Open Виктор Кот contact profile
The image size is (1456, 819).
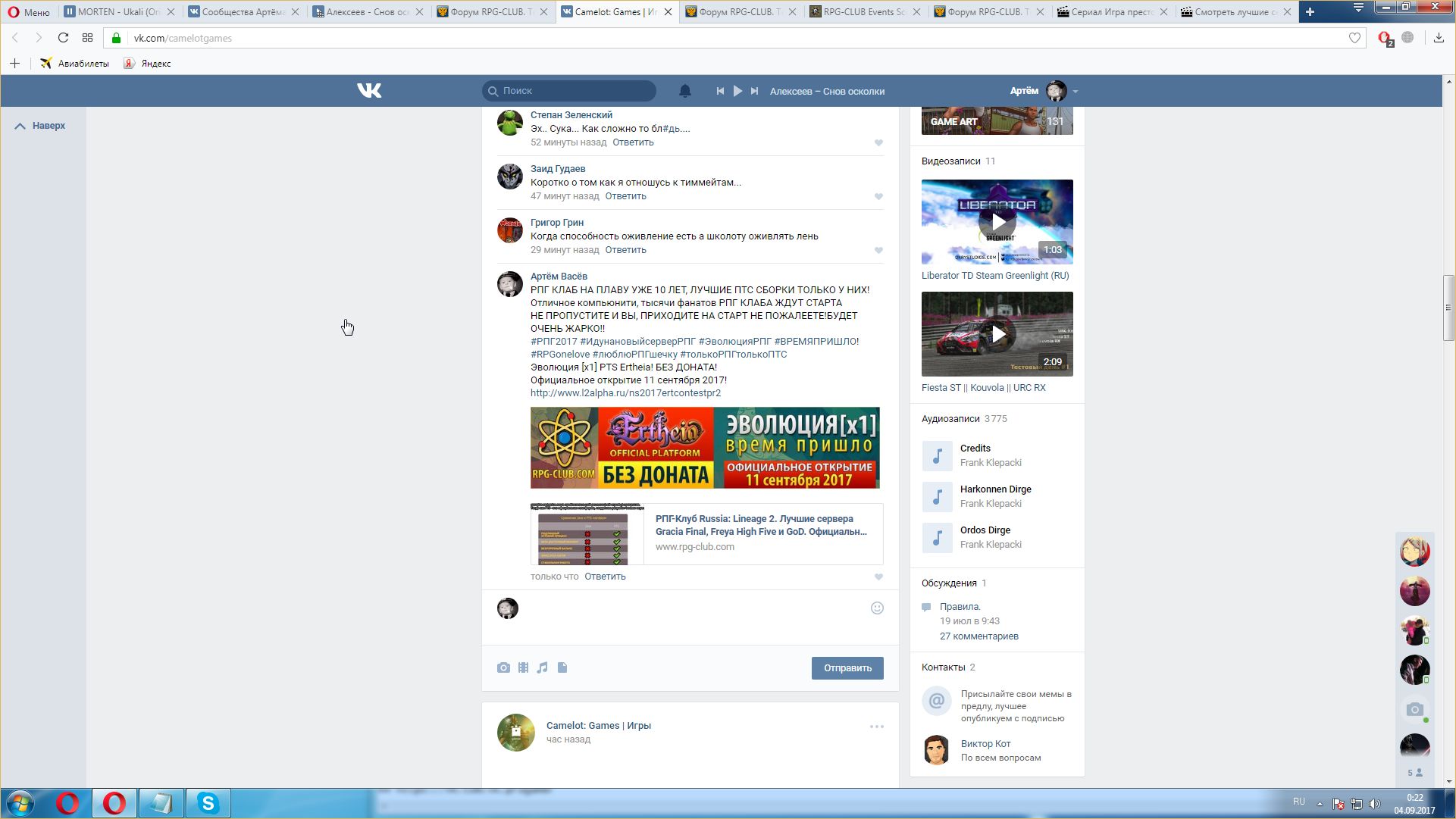(x=985, y=744)
